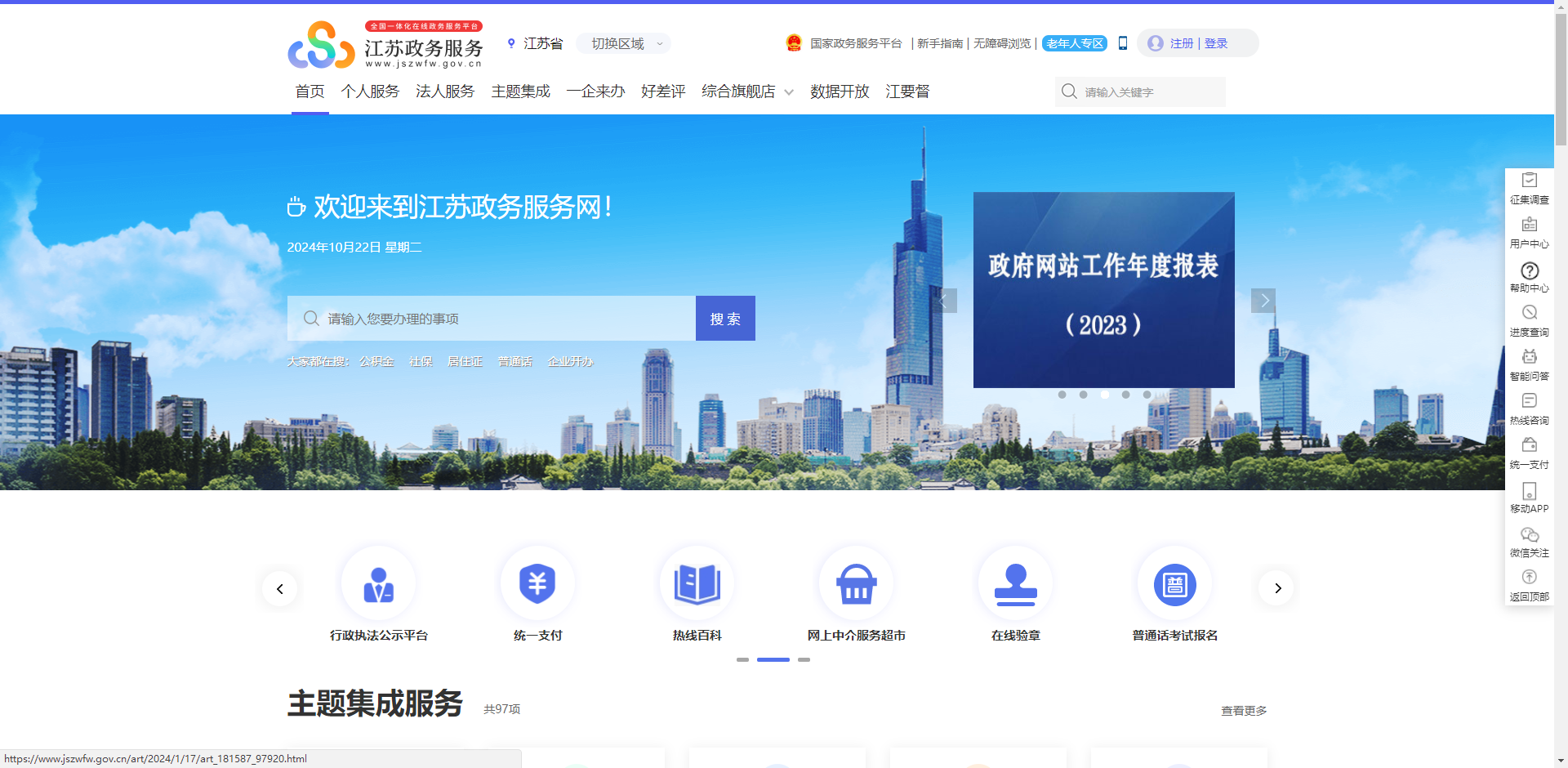Screen dimensions: 1568x768
Task: Click the 登录 link
Action: pyautogui.click(x=1216, y=43)
